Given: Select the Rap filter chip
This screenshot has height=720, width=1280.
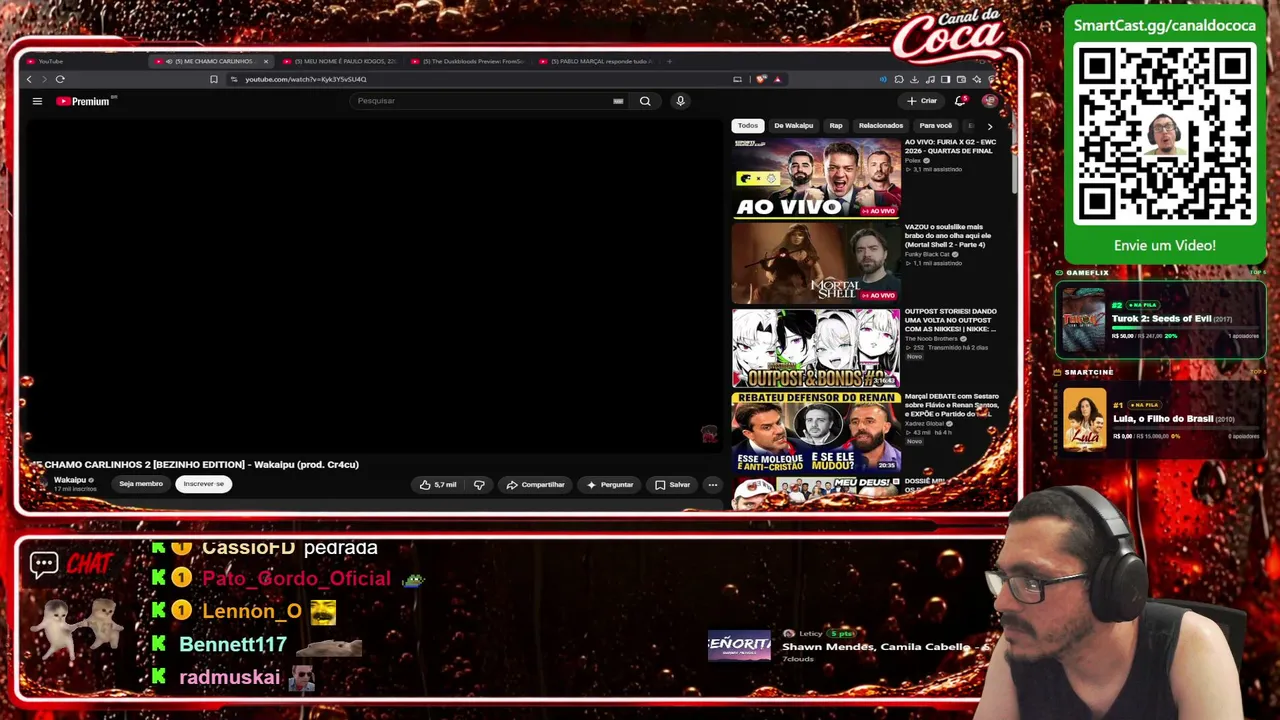Looking at the screenshot, I should pos(836,126).
